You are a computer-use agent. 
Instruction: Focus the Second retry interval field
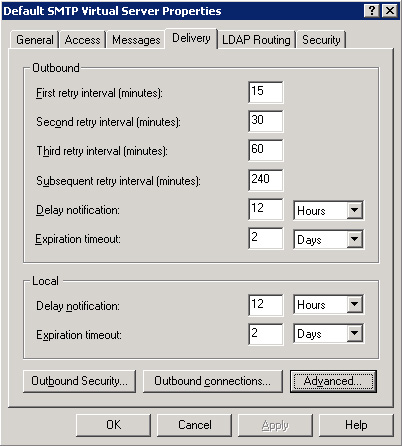point(266,121)
